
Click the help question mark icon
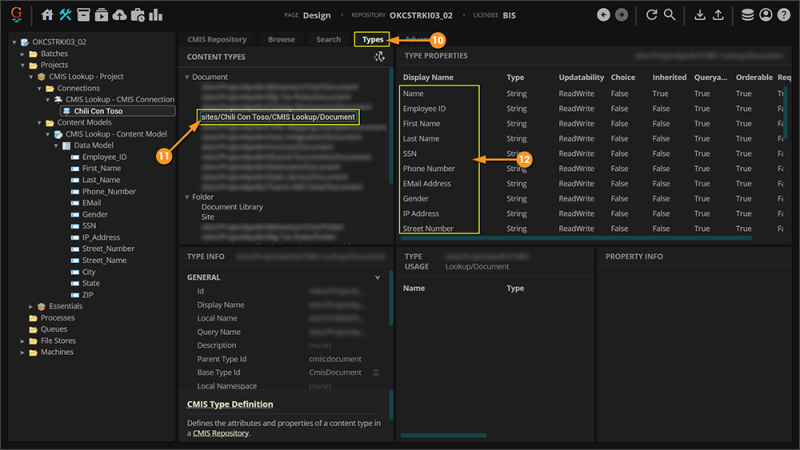click(x=784, y=15)
